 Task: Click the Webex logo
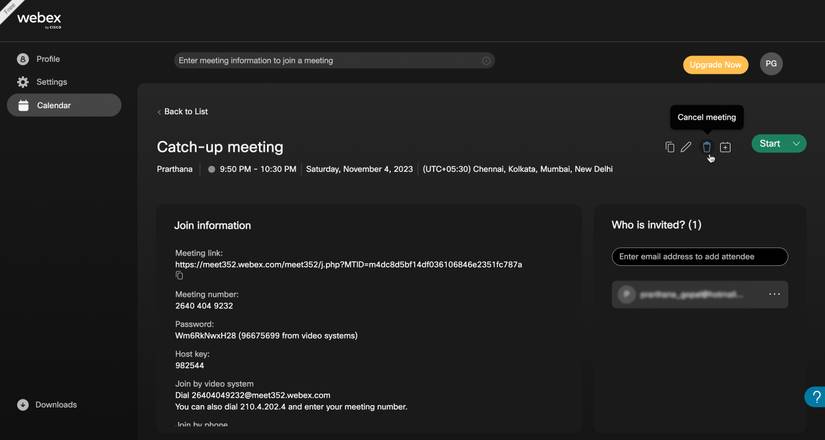point(39,19)
